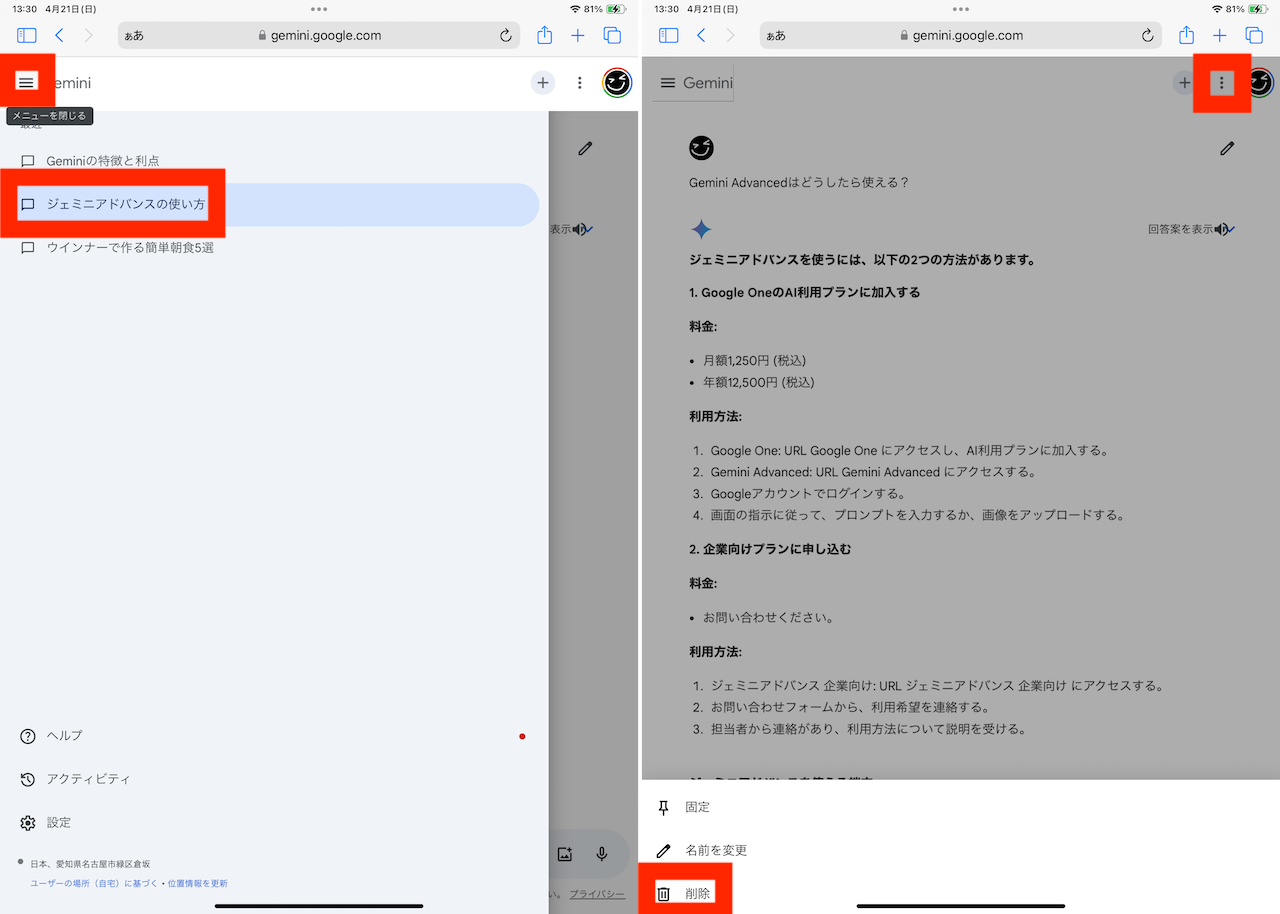Close the Gemini menu via the hamburger icon in left screenshot
The height and width of the screenshot is (914, 1280).
[x=26, y=82]
